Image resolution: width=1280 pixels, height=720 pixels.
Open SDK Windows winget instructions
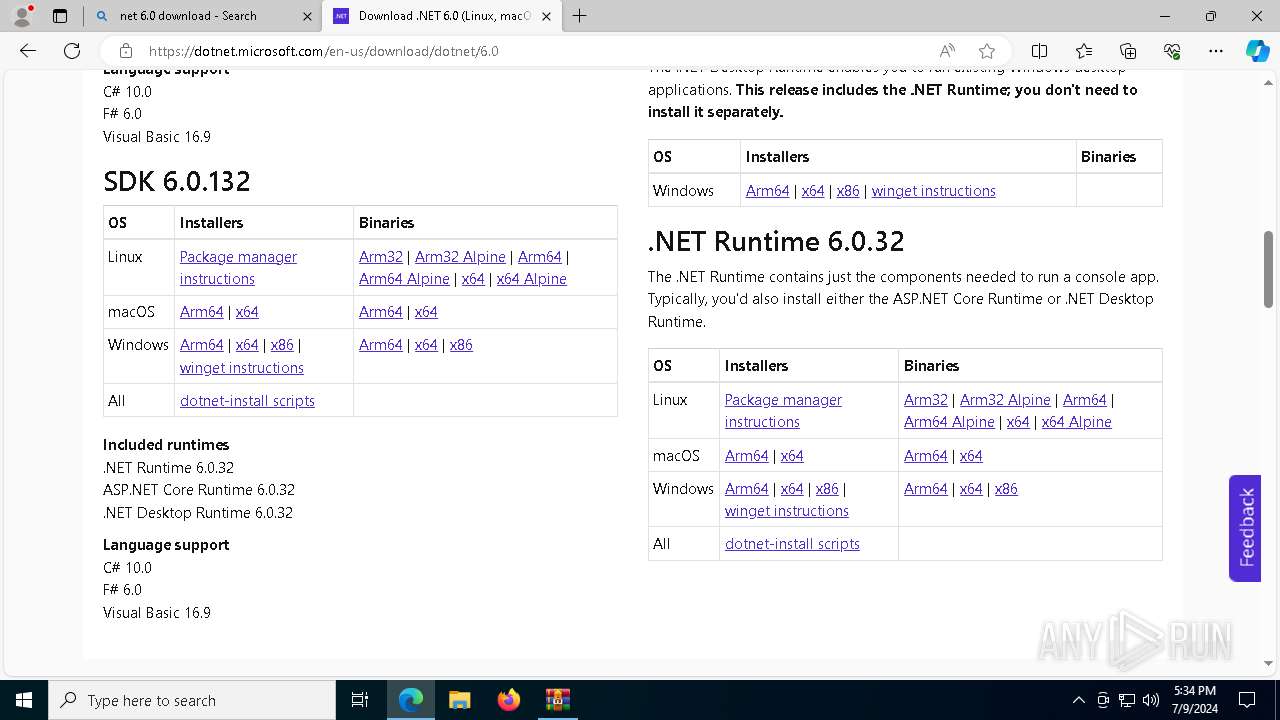tap(242, 368)
